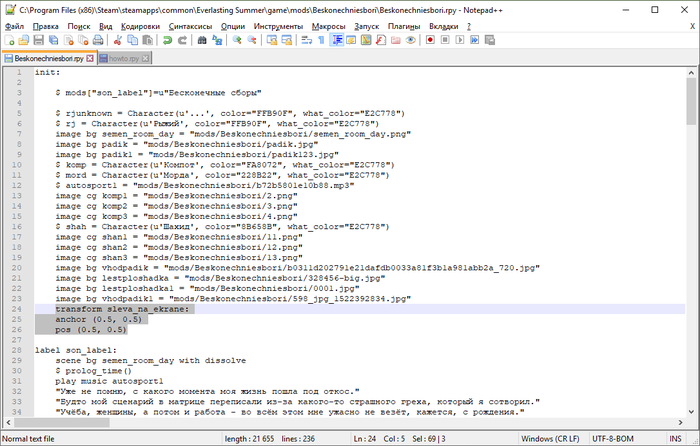Click the Close document toolbar icon

coord(68,40)
